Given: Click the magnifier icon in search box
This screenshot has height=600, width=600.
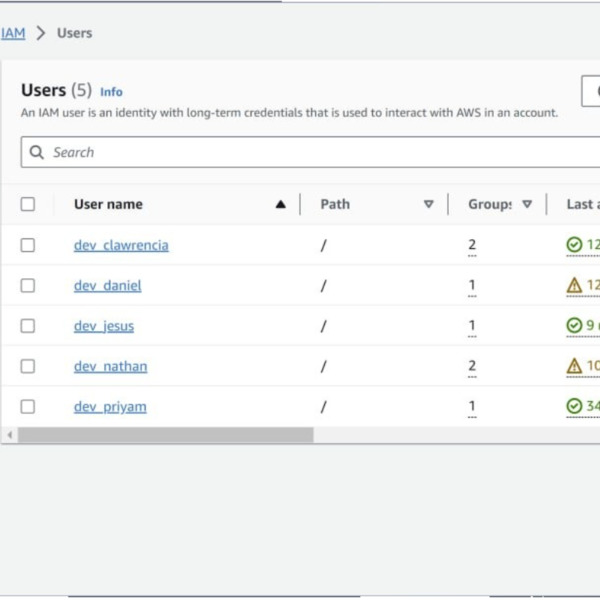Looking at the screenshot, I should (37, 153).
